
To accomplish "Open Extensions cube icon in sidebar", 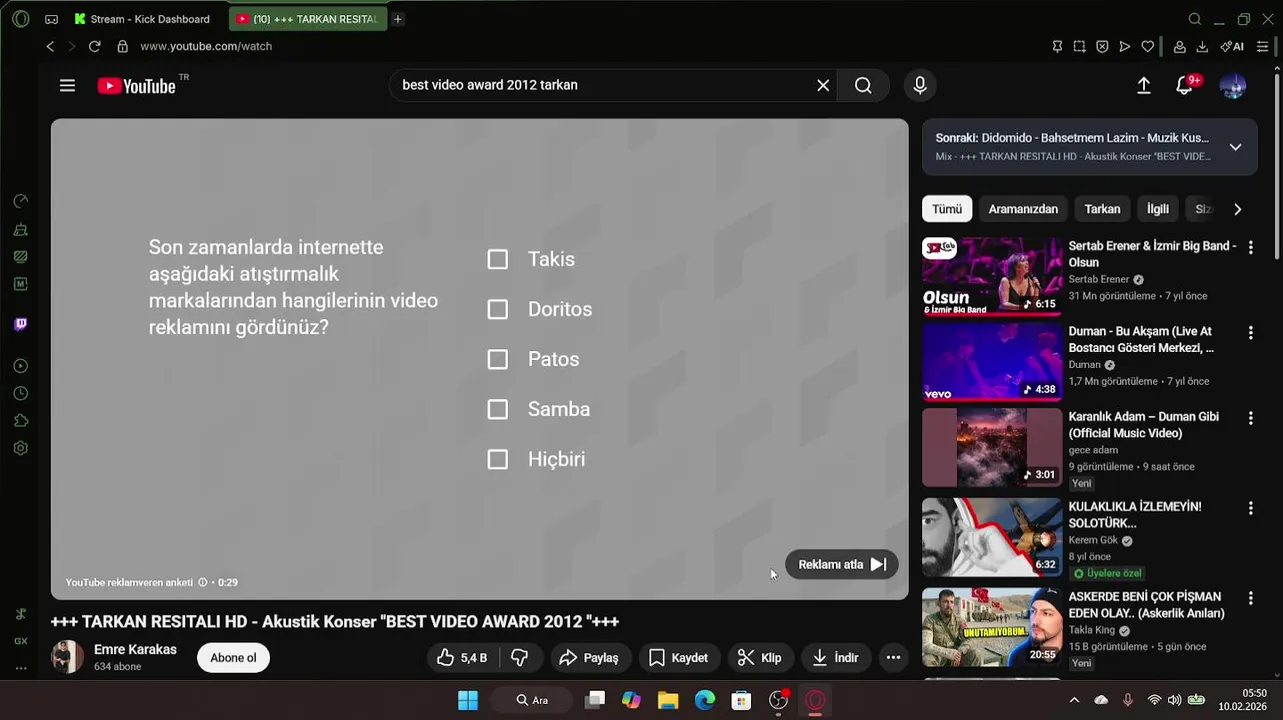I will [x=20, y=421].
